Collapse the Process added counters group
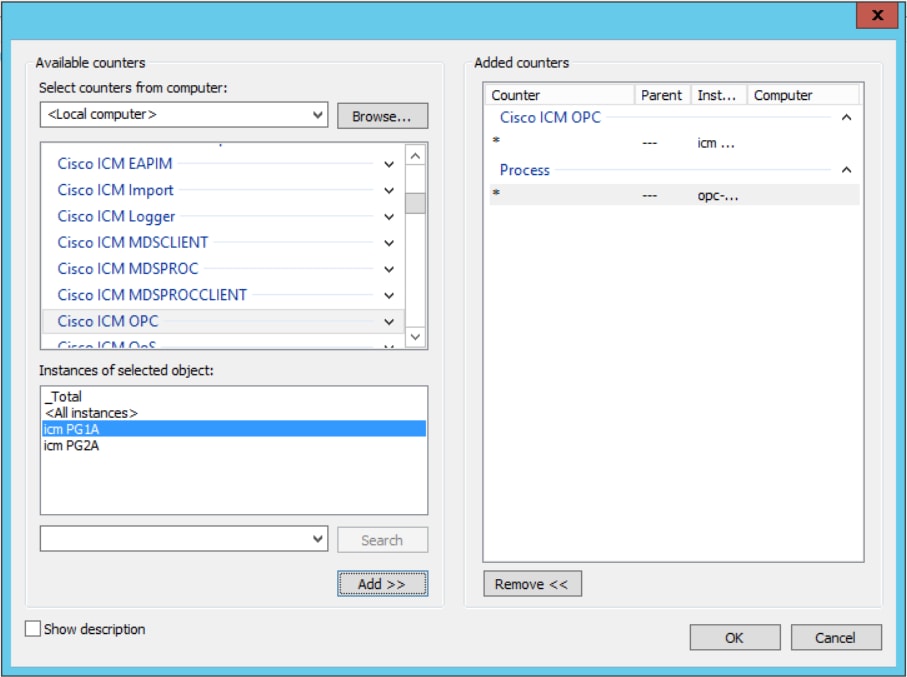This screenshot has height=677, width=907. pyautogui.click(x=846, y=170)
